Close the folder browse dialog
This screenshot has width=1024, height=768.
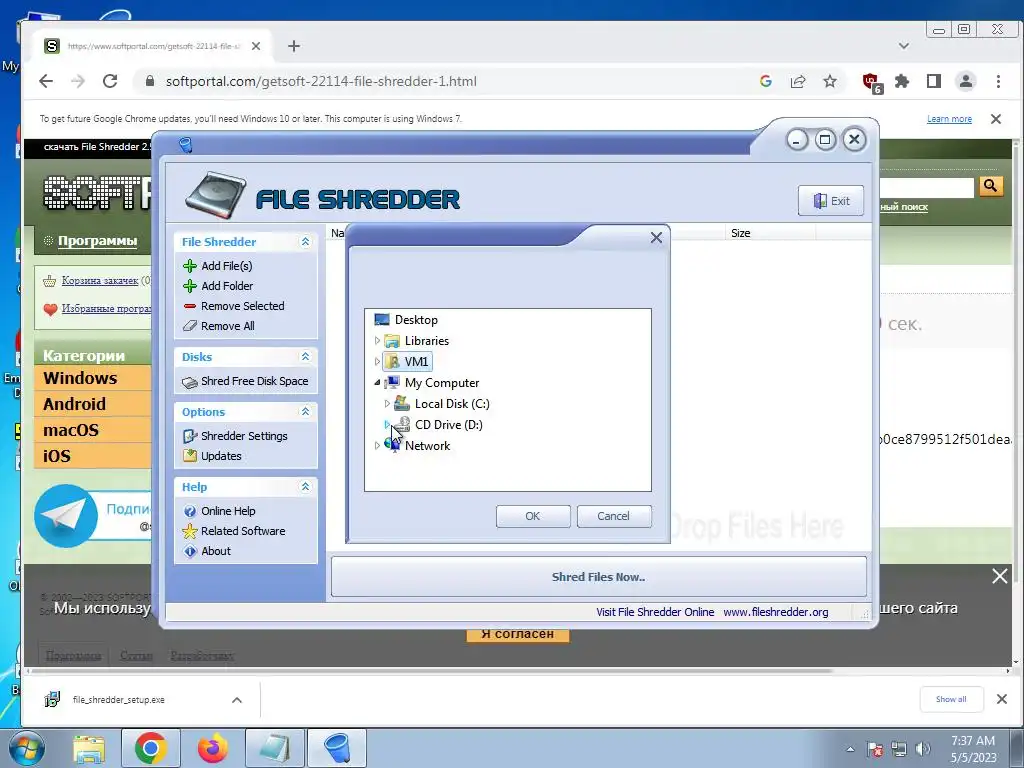pos(656,238)
